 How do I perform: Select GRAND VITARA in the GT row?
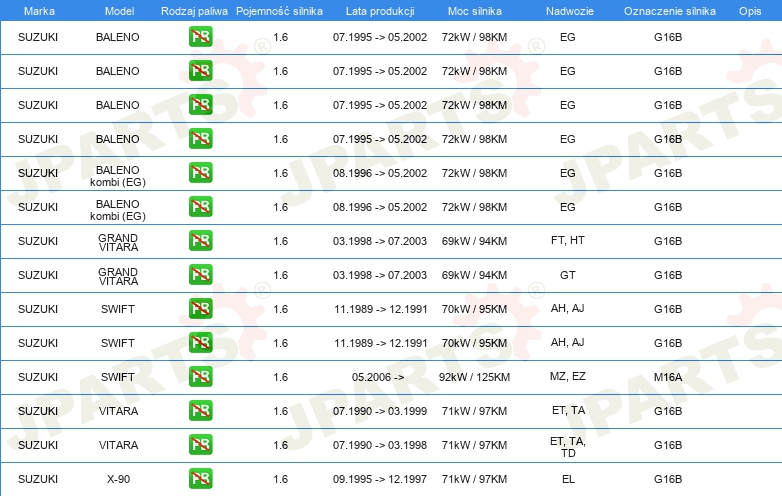118,276
